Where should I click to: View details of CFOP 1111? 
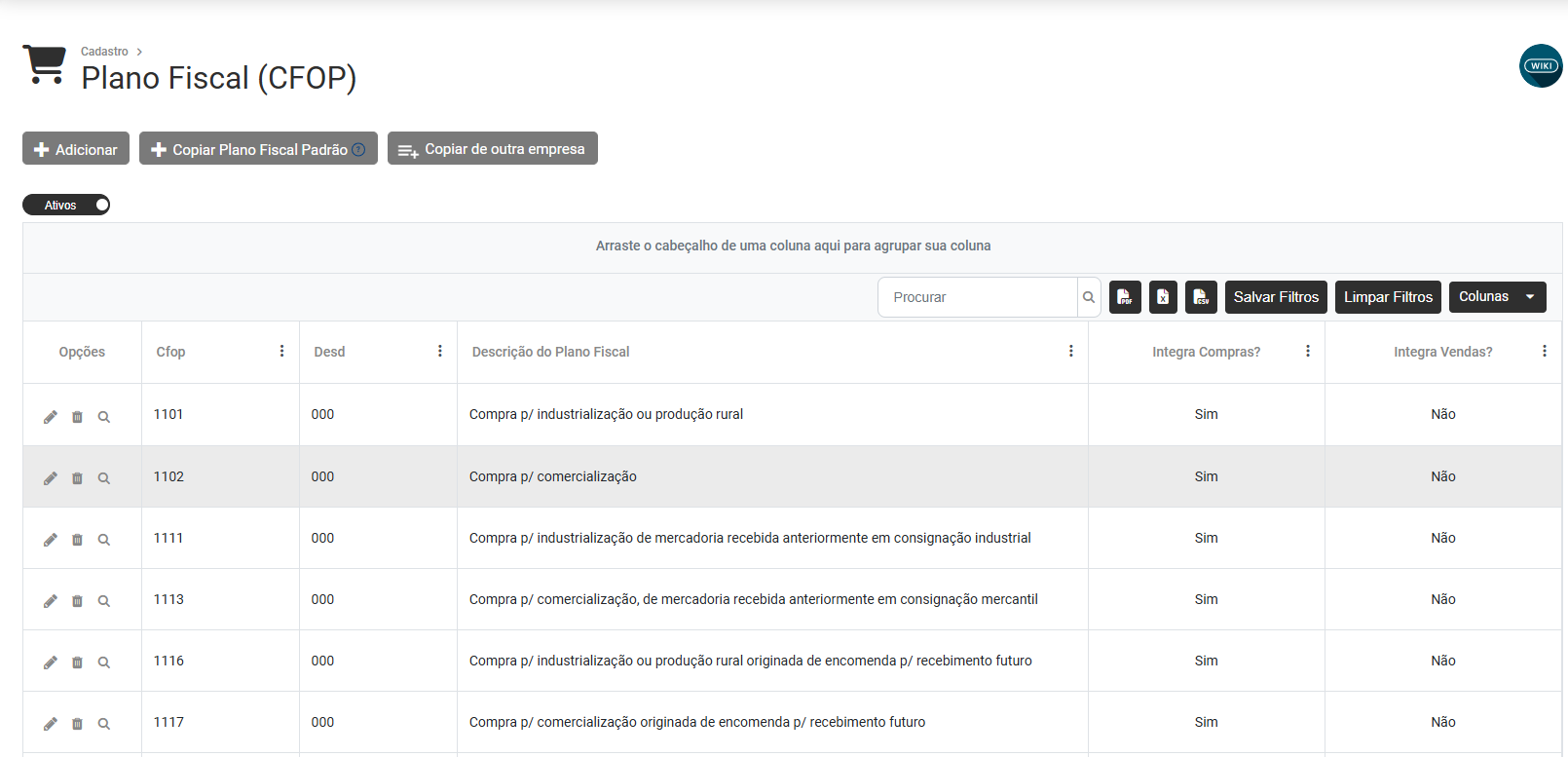point(104,540)
